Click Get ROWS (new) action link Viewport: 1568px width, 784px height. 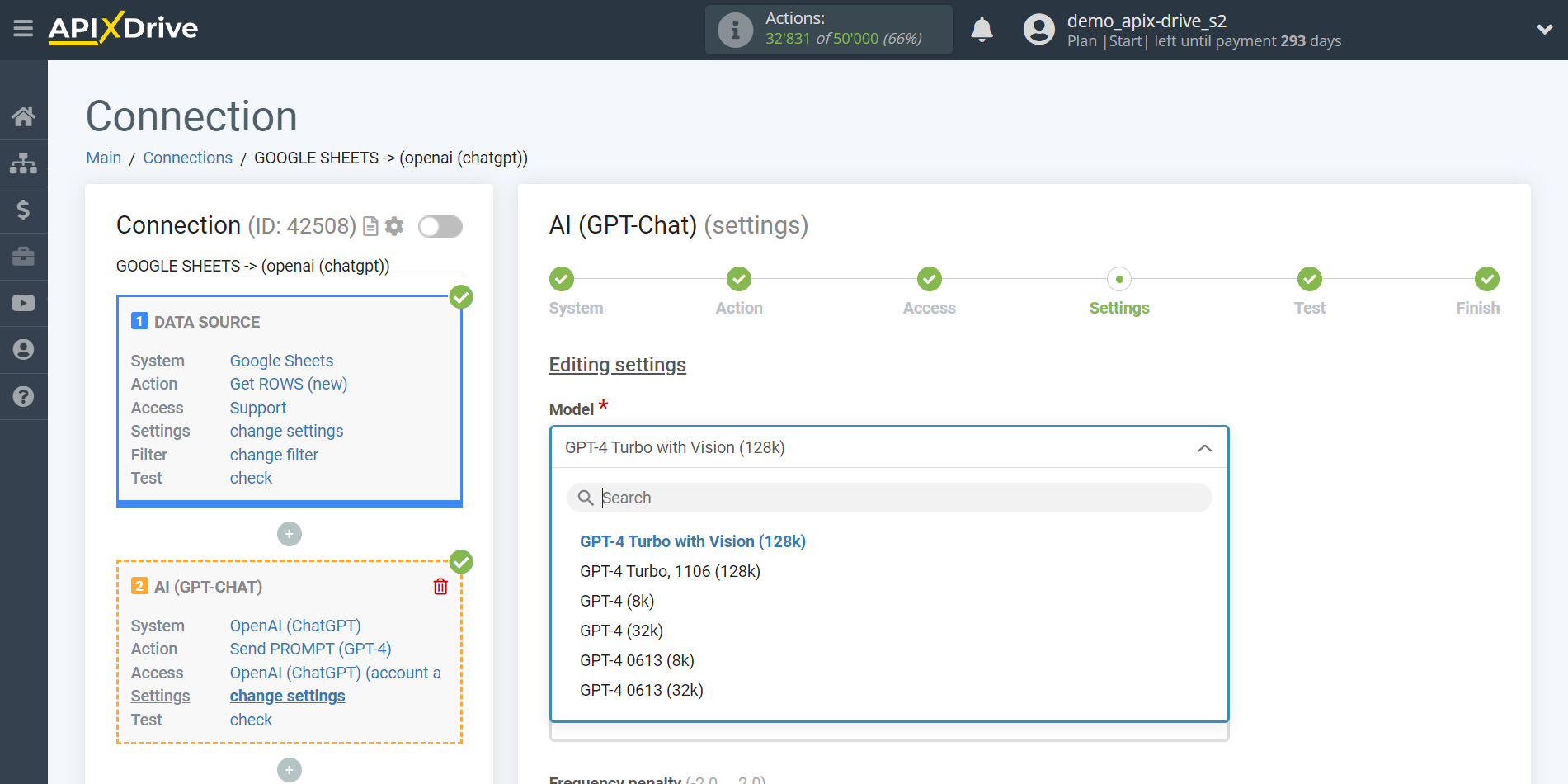[x=289, y=384]
